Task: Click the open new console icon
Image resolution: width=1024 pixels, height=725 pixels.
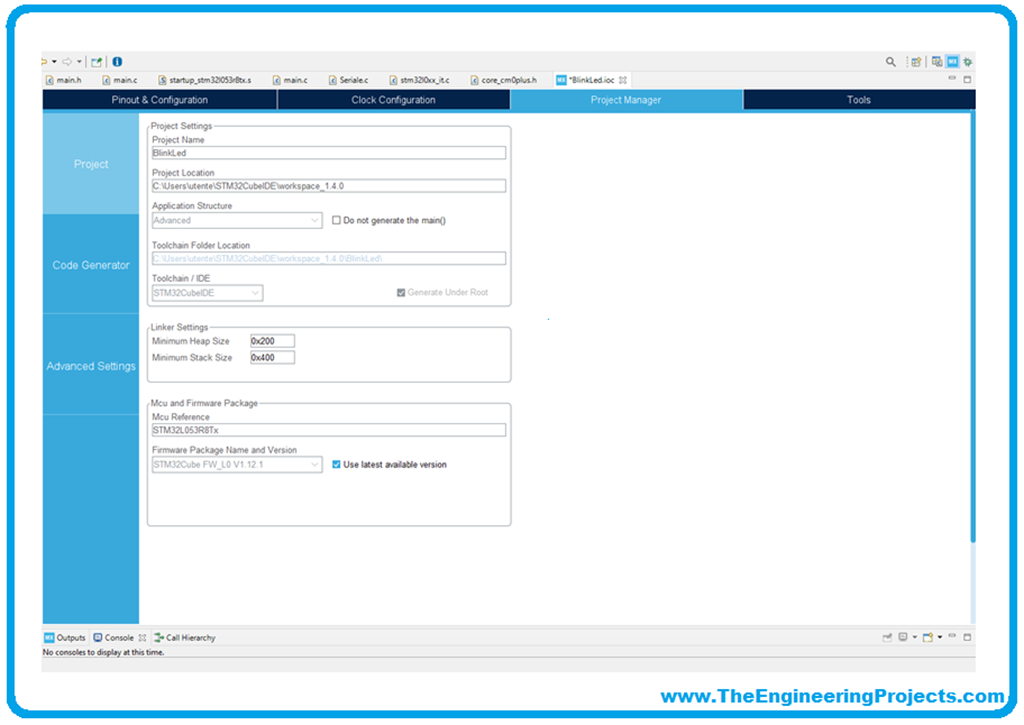Action: 927,637
